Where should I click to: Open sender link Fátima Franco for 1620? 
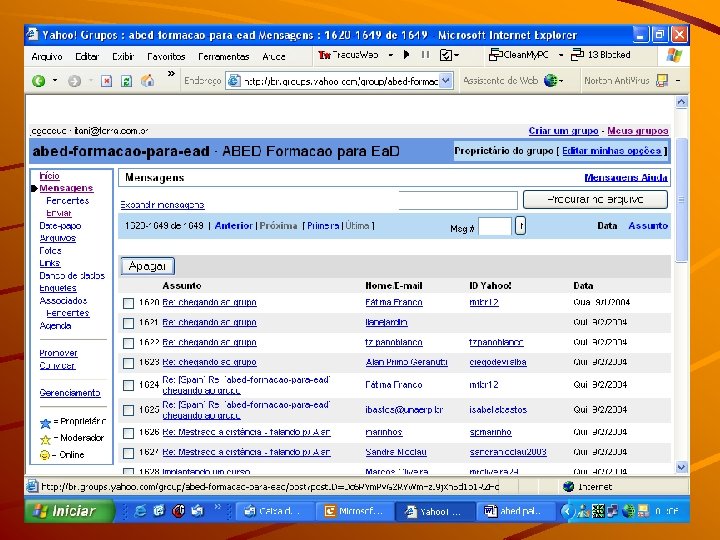pyautogui.click(x=394, y=302)
